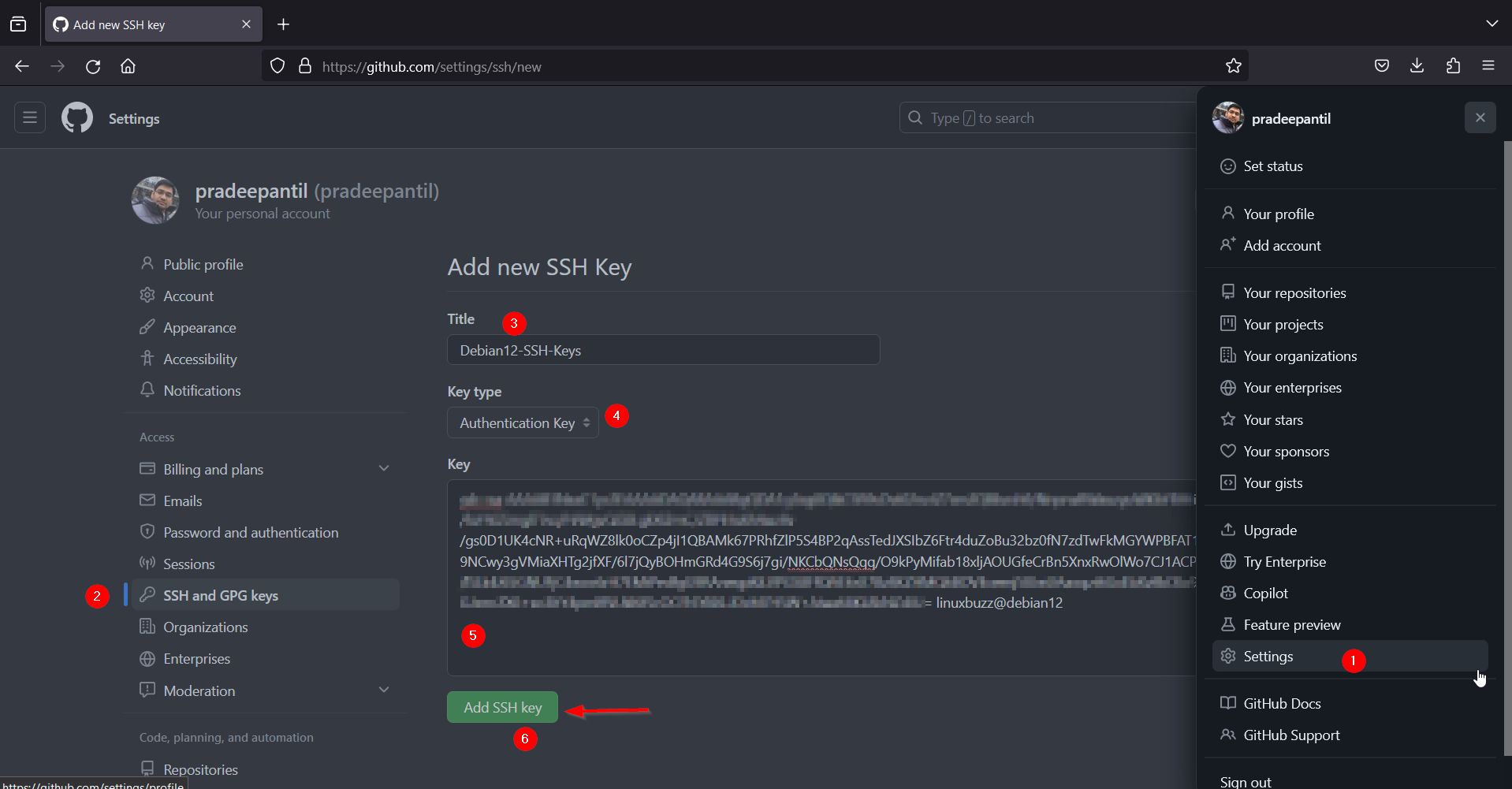Open Your projects from menu
The height and width of the screenshot is (789, 1512).
pos(1350,324)
